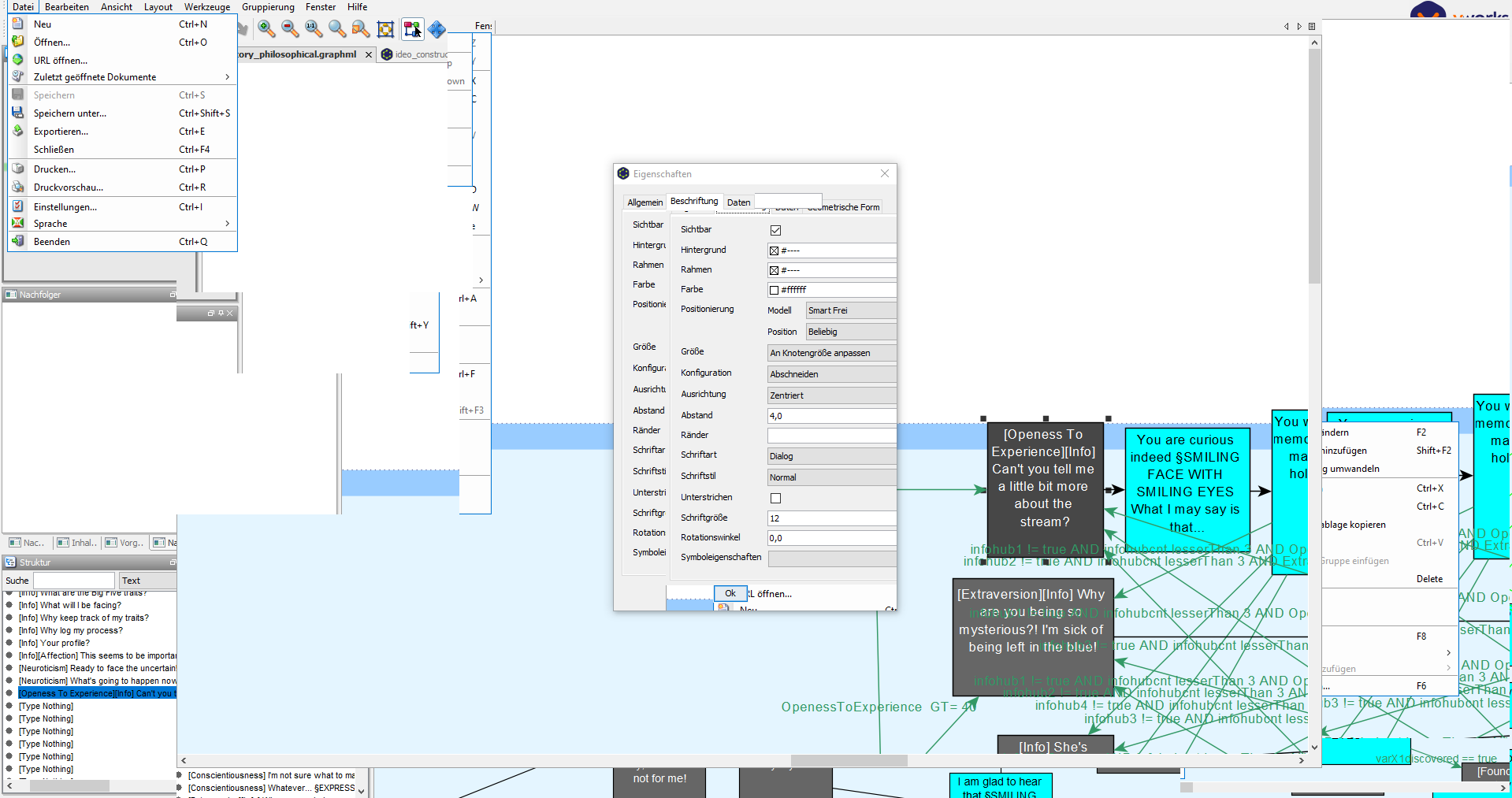Click the fit content toolbar icon
This screenshot has width=1512, height=798.
(x=385, y=29)
